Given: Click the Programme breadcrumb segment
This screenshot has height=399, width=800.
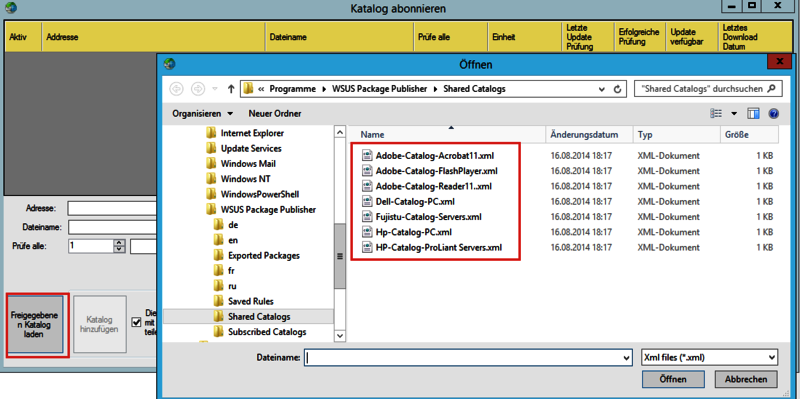Looking at the screenshot, I should click(x=293, y=89).
